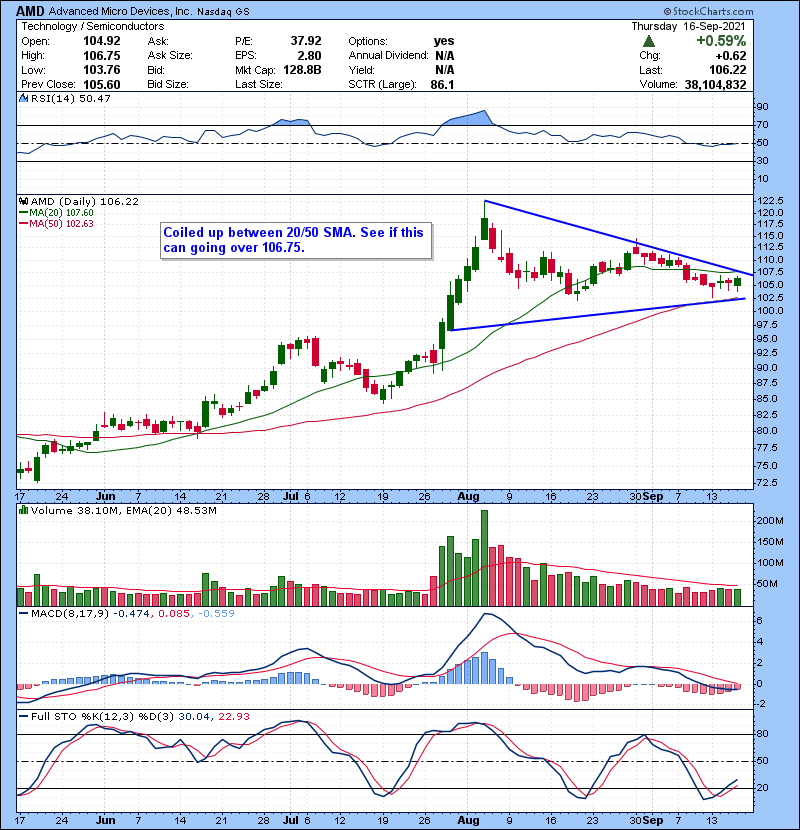Click the Advanced Micro Devices, Inc. company name
The image size is (800, 830).
[121, 11]
